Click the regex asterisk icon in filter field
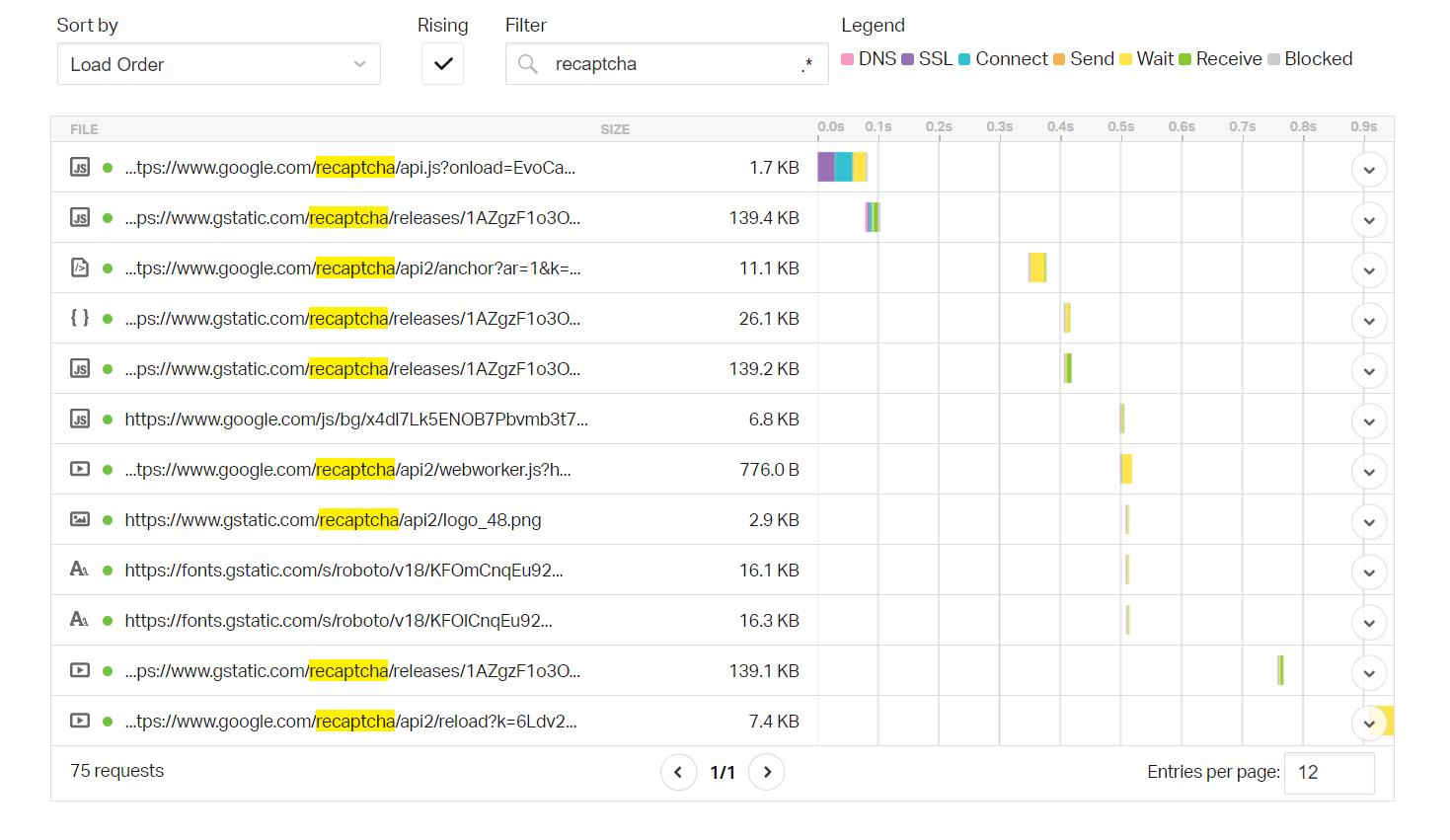The height and width of the screenshot is (840, 1450). tap(806, 64)
